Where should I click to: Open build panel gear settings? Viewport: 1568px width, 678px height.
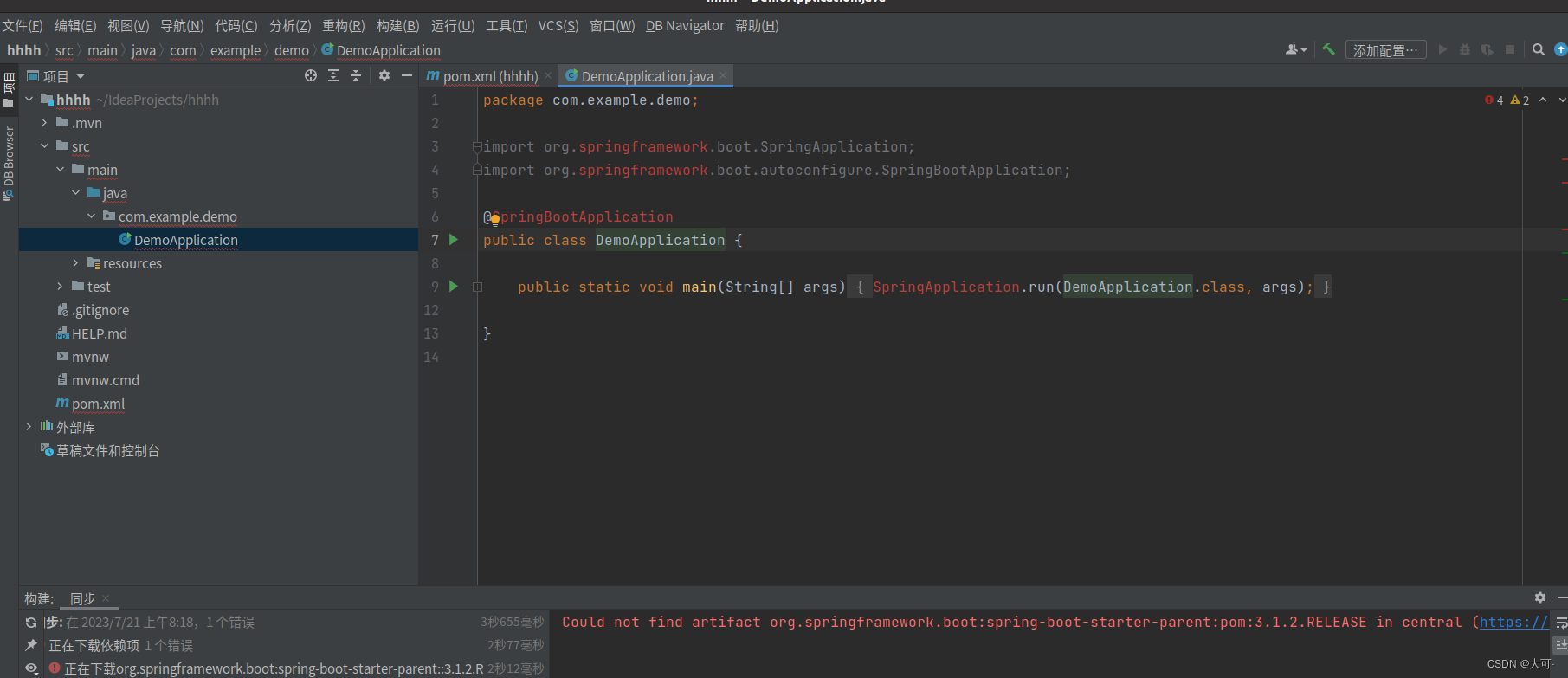[x=1540, y=597]
